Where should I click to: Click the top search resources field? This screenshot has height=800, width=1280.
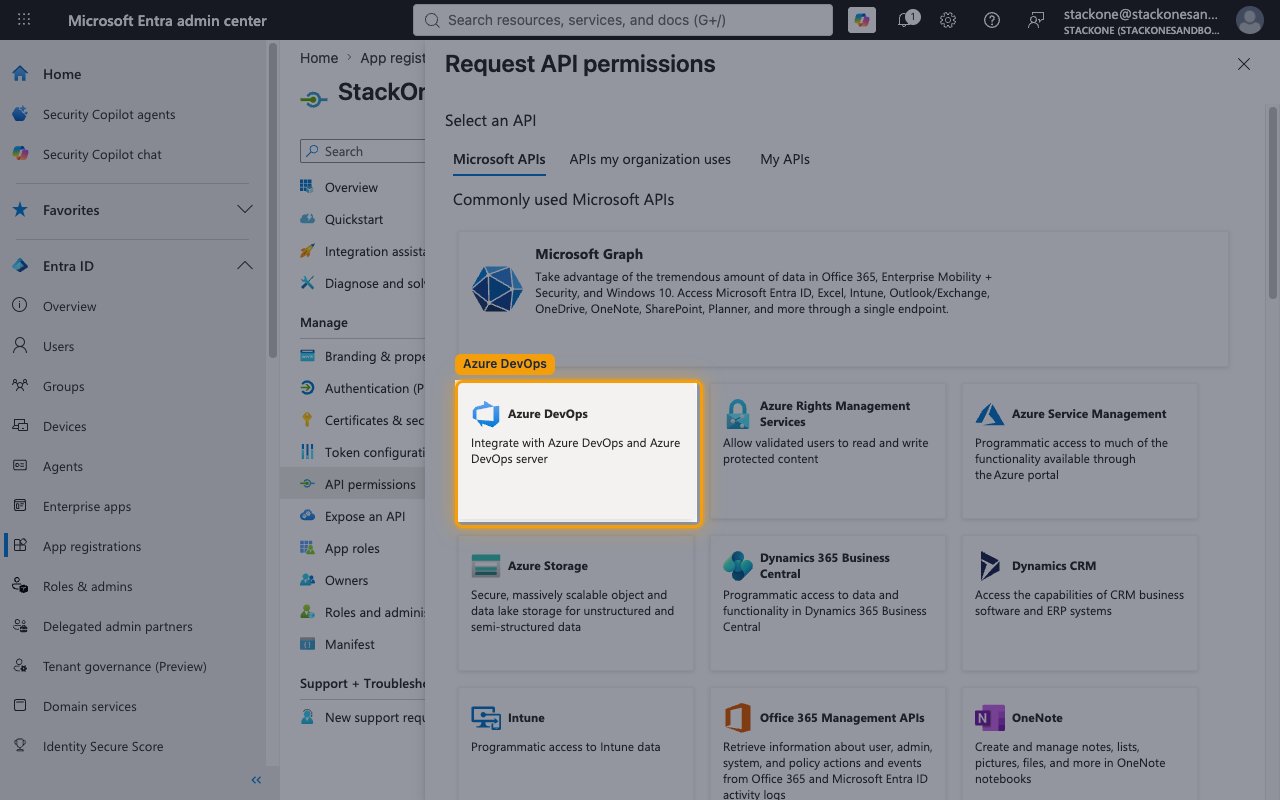coord(622,20)
